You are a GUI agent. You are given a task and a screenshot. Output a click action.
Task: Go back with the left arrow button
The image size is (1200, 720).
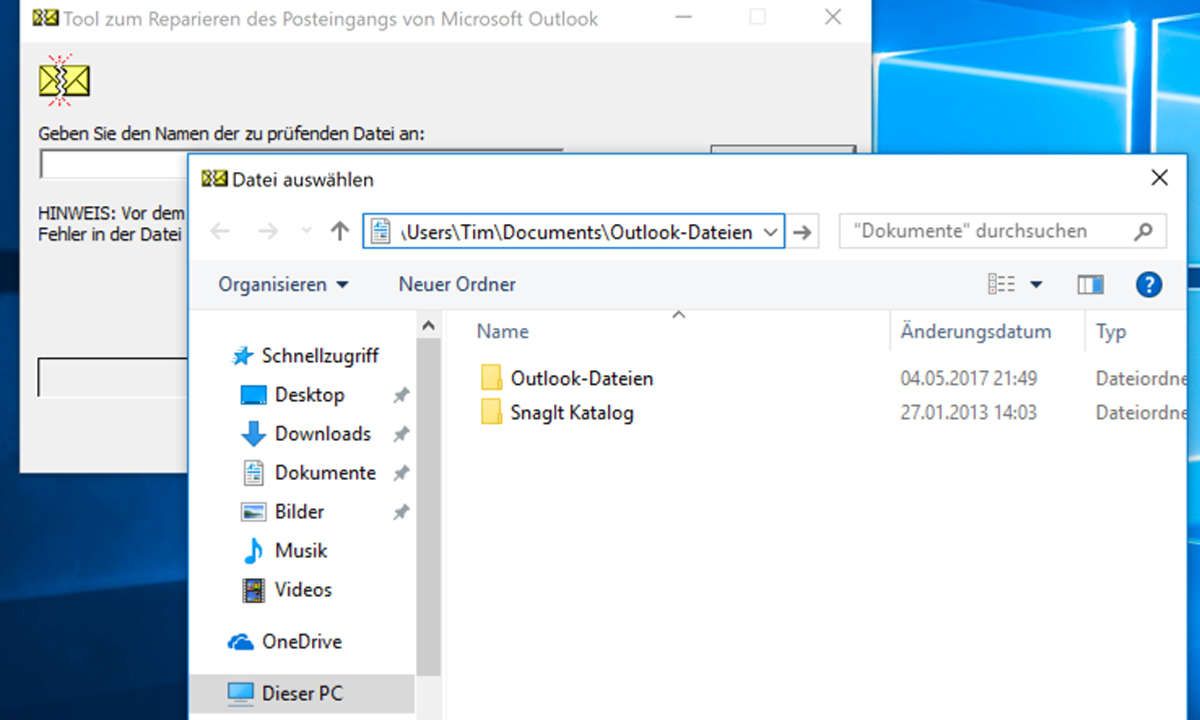pyautogui.click(x=220, y=232)
